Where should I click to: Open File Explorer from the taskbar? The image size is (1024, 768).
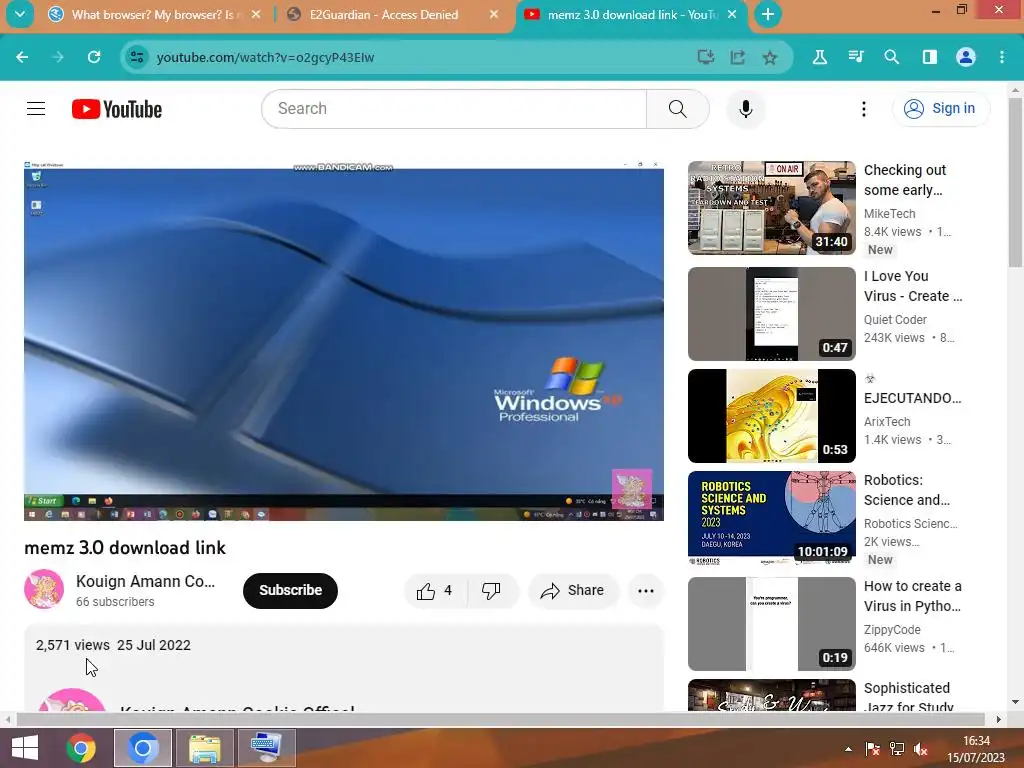205,748
